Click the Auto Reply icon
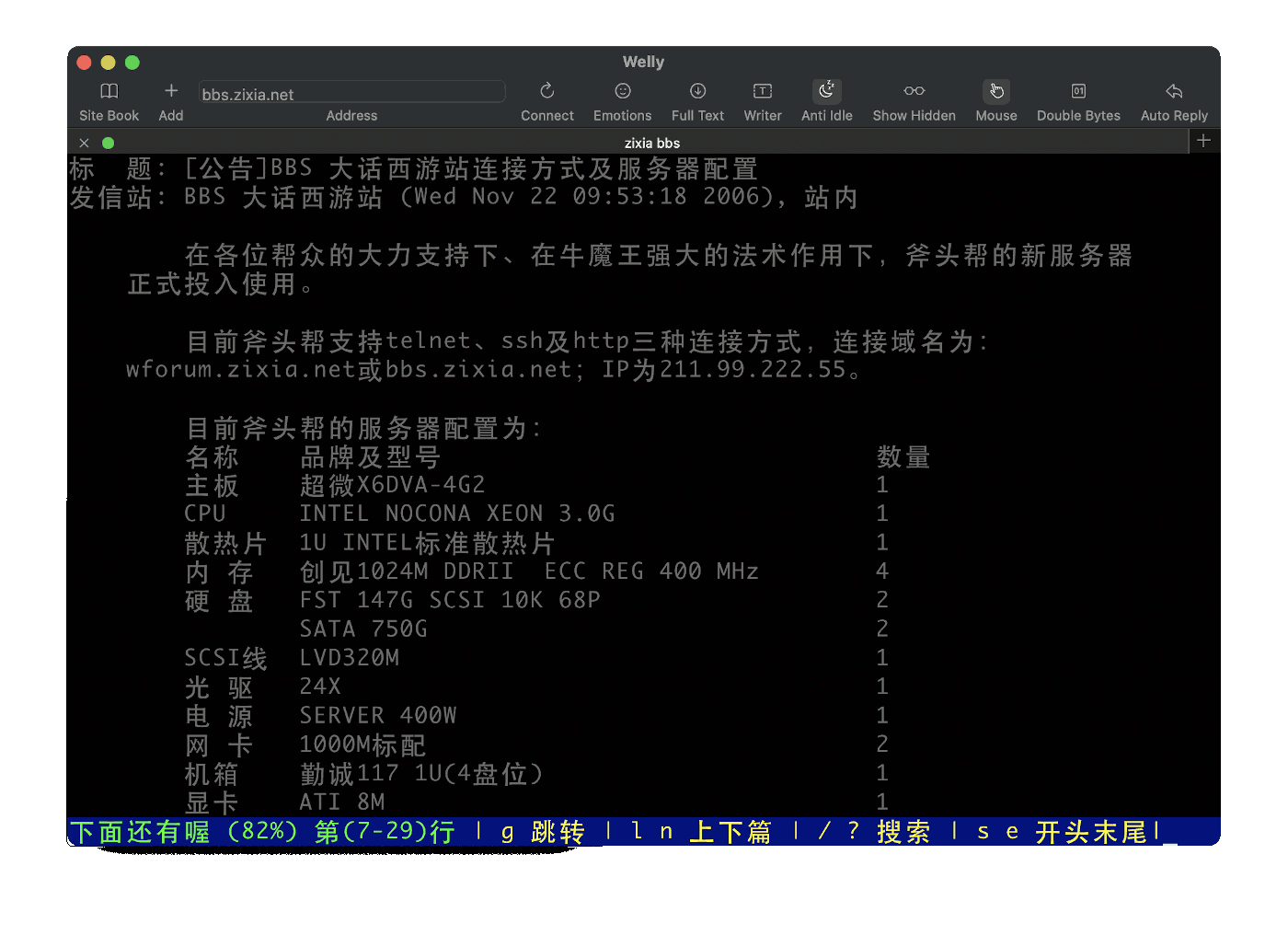 point(1173,99)
